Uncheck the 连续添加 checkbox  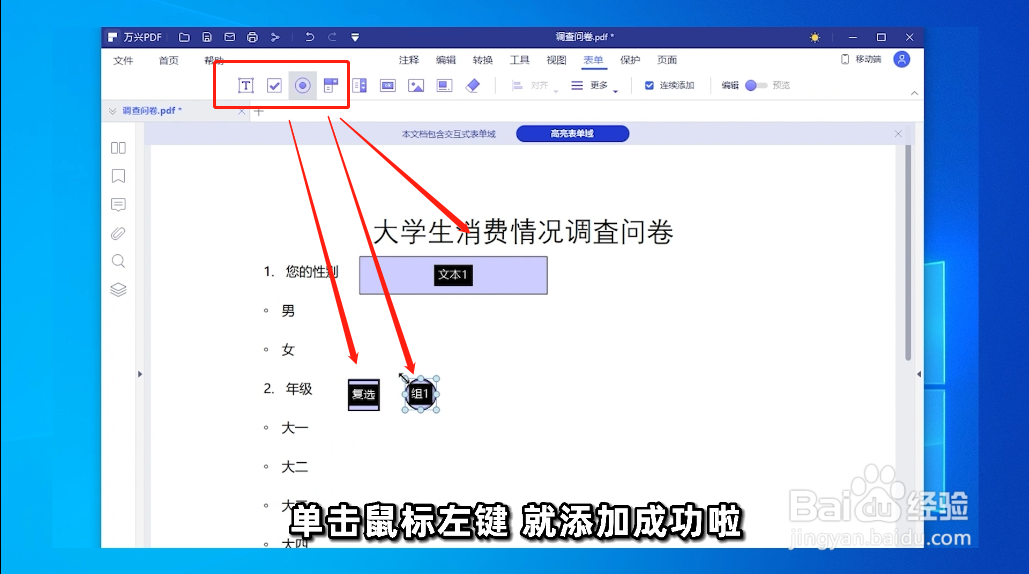pyautogui.click(x=649, y=85)
